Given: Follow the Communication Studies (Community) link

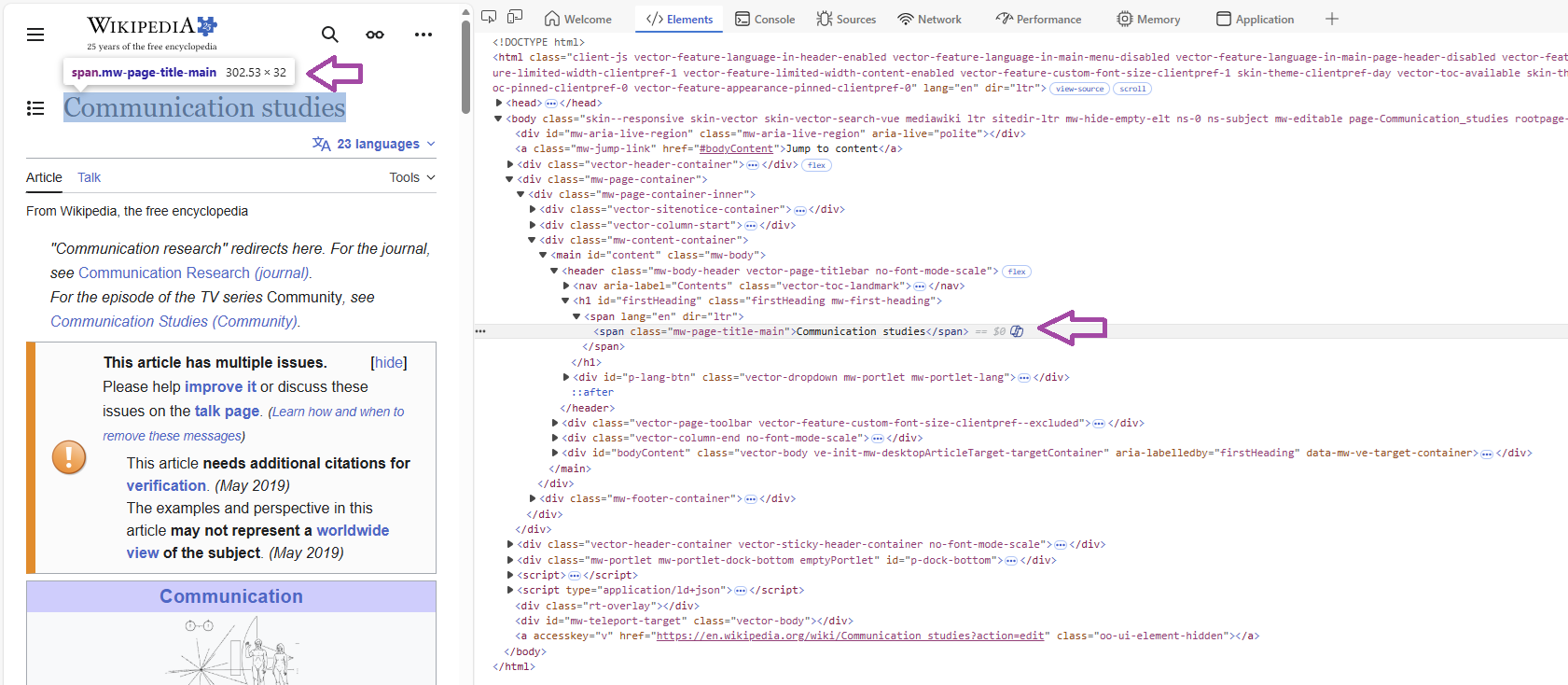Looking at the screenshot, I should coord(174,321).
